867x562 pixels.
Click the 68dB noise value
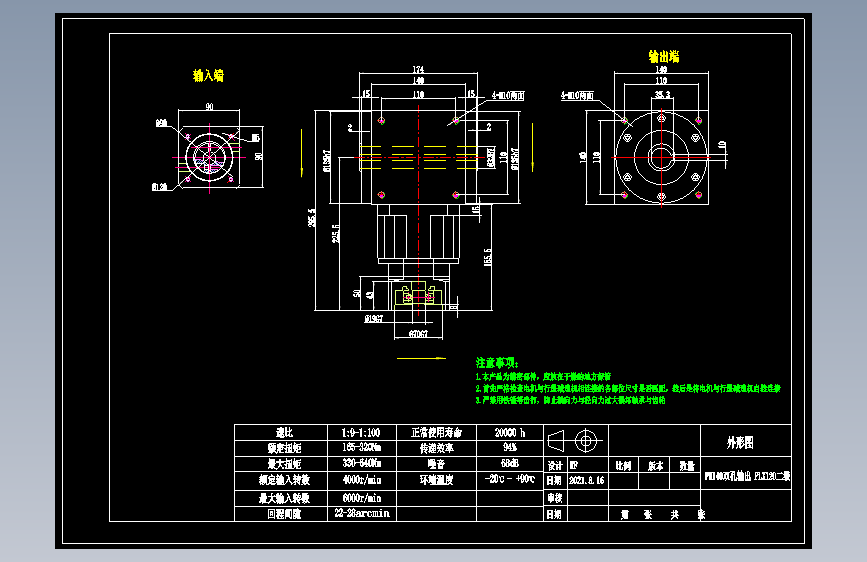pyautogui.click(x=510, y=463)
